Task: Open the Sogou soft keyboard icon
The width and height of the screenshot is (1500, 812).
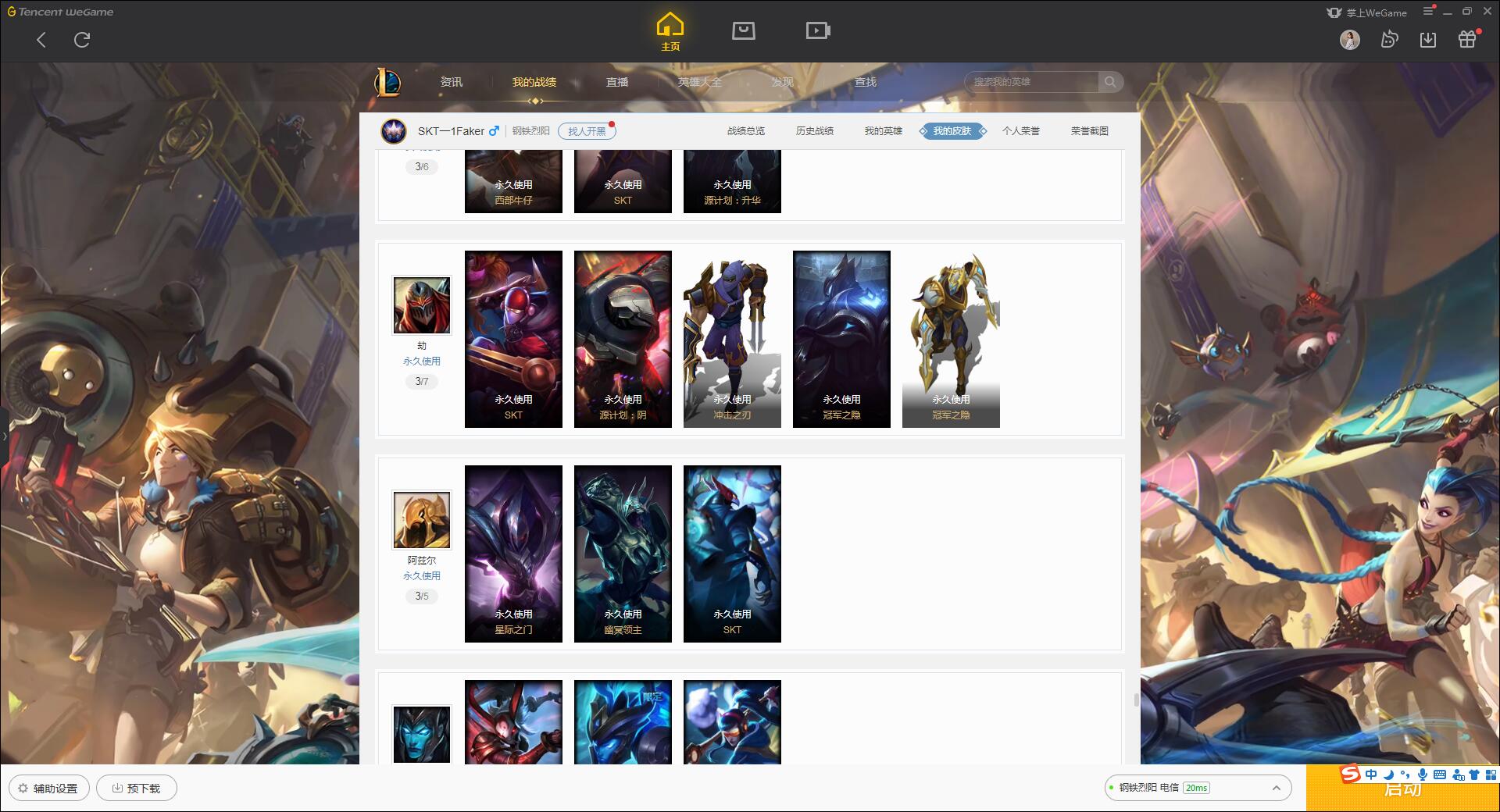Action: click(x=1440, y=775)
